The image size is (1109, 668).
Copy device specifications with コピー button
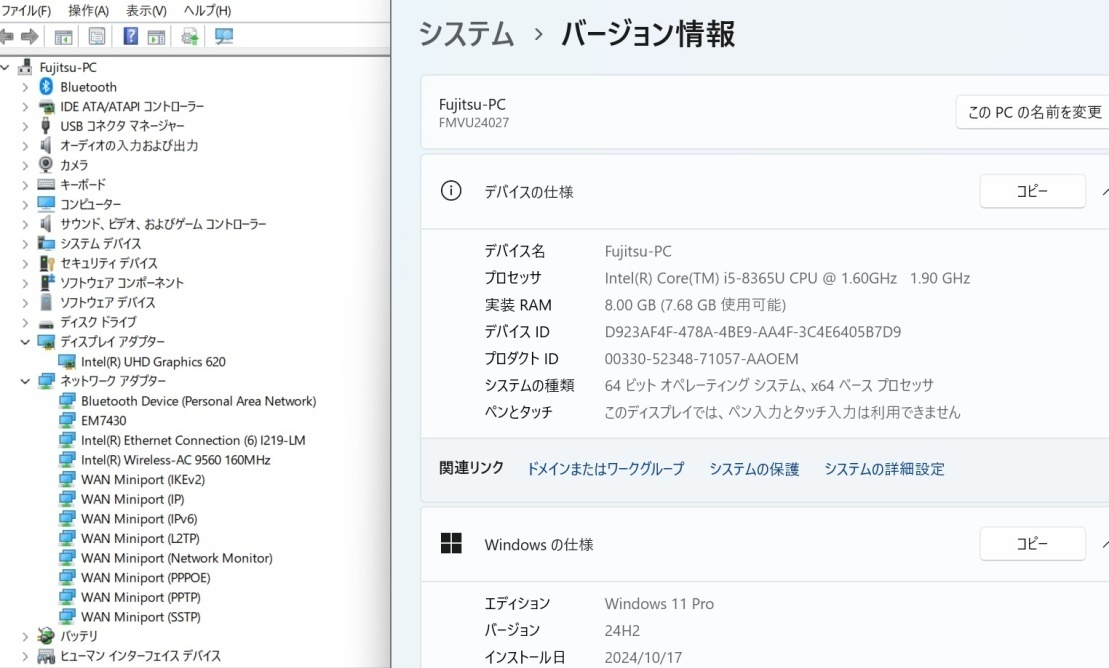tap(1032, 191)
